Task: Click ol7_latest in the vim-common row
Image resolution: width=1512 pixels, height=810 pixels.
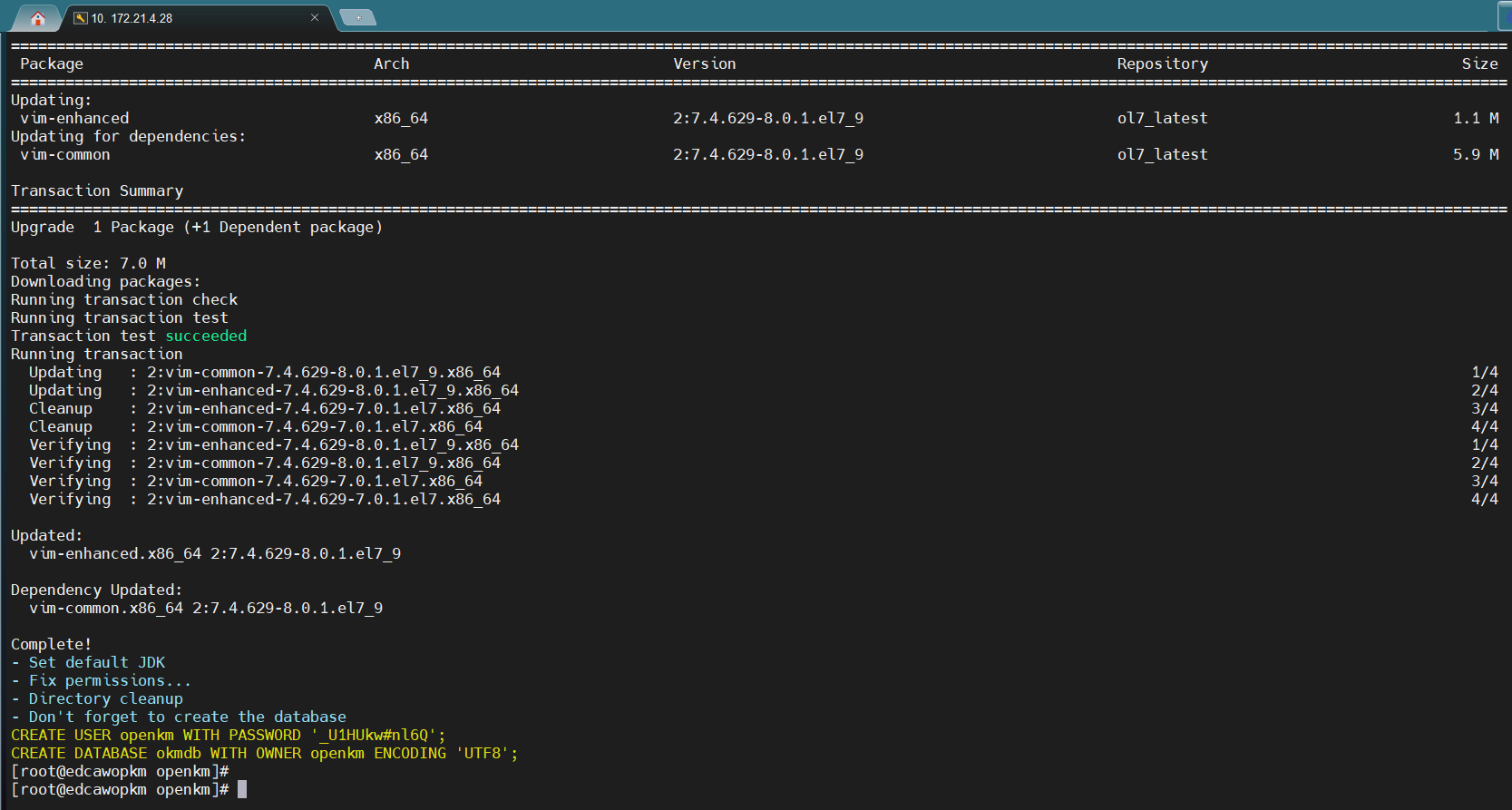Action: (1163, 154)
